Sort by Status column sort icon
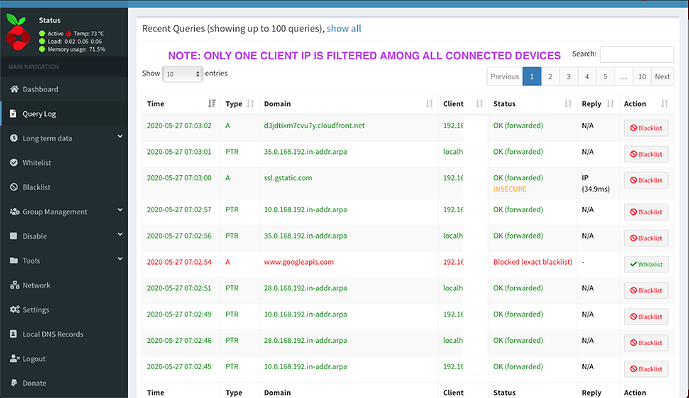689x398 pixels. point(568,104)
